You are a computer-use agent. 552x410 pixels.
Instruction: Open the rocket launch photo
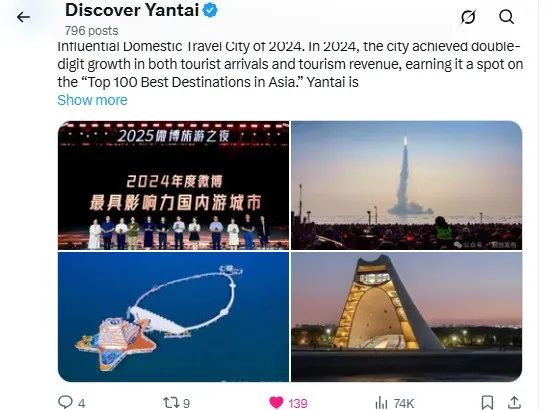tap(407, 185)
